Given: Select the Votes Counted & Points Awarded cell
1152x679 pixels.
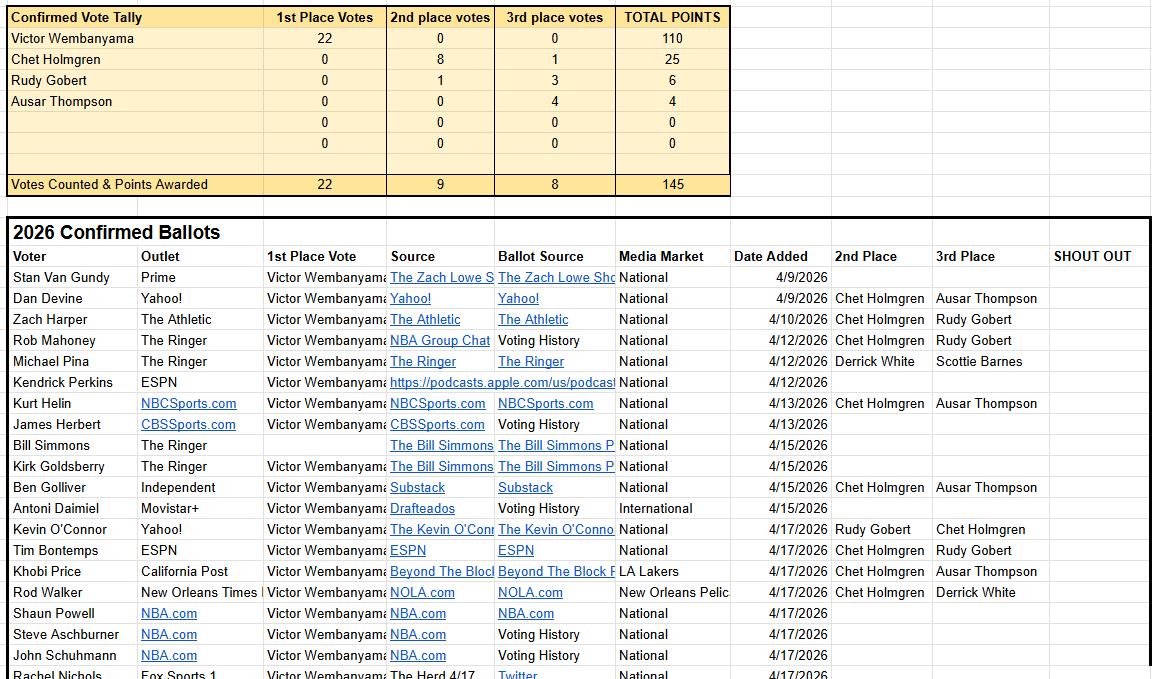Looking at the screenshot, I should (x=135, y=184).
